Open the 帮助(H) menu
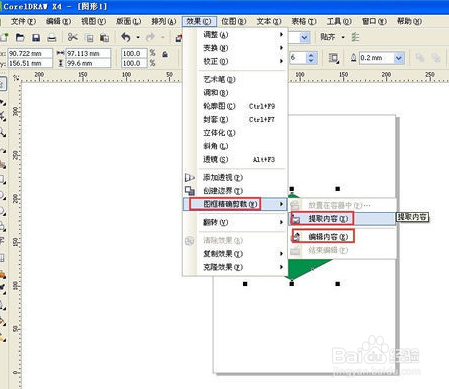The height and width of the screenshot is (389, 449). 409,21
